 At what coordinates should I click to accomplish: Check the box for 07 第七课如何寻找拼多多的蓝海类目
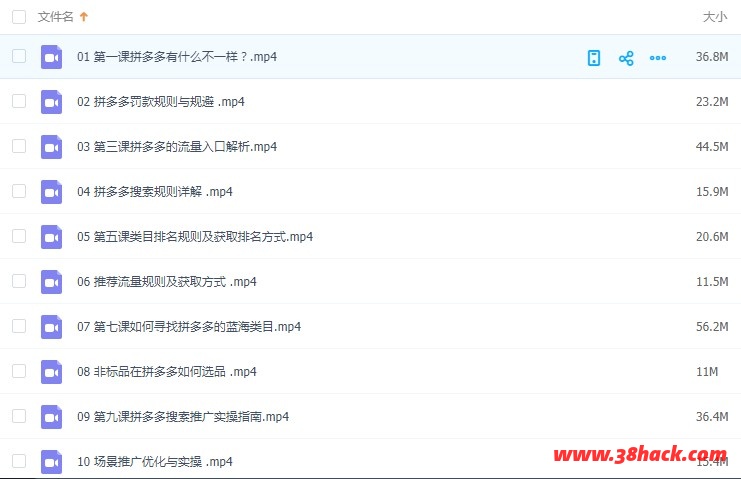[19, 326]
